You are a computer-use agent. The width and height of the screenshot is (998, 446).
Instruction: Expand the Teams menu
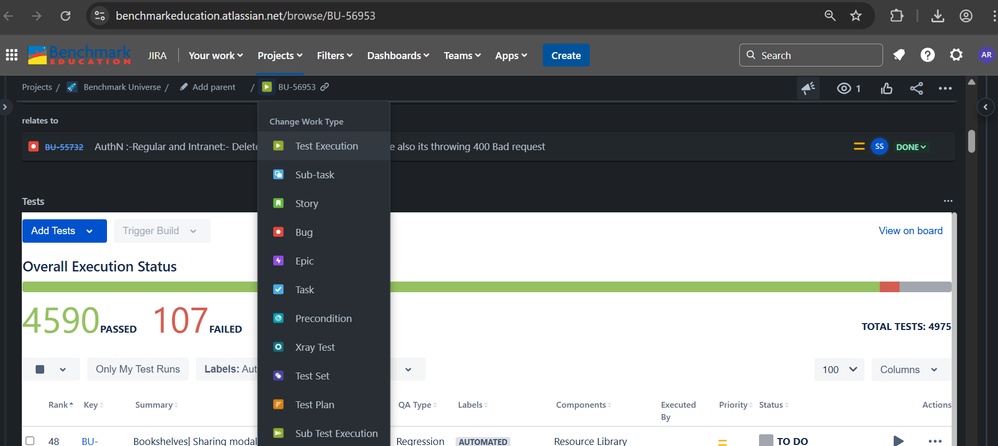point(462,55)
